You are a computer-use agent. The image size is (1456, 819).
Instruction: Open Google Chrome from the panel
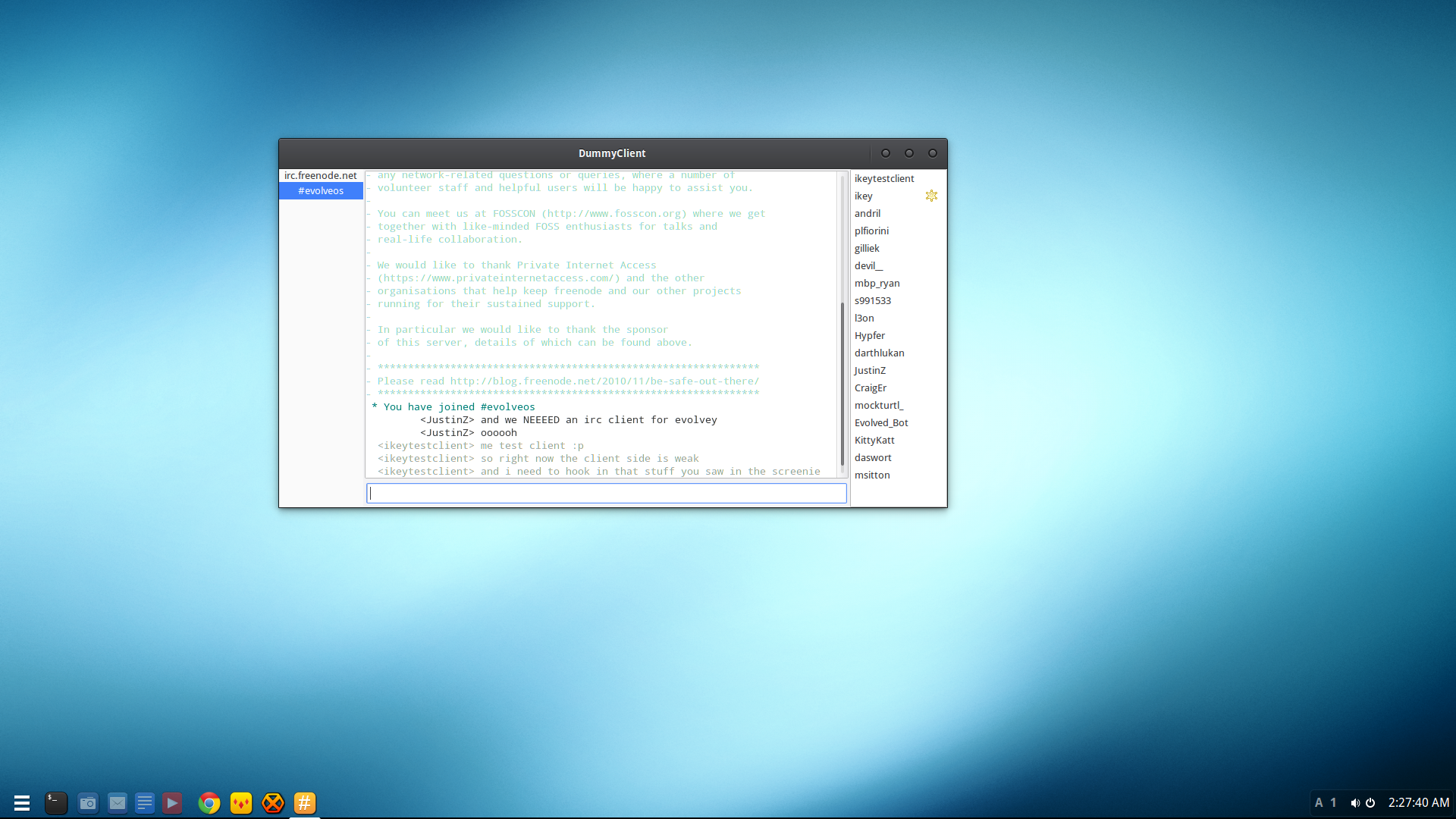209,802
